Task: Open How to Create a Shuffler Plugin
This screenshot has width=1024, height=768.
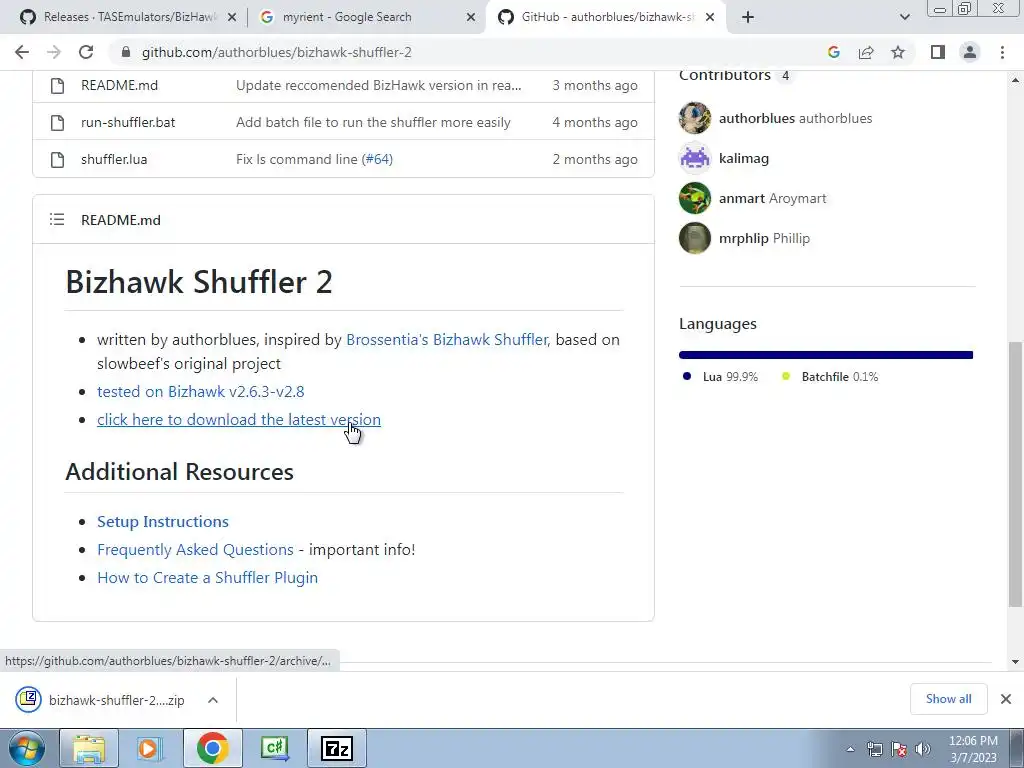Action: pyautogui.click(x=208, y=577)
